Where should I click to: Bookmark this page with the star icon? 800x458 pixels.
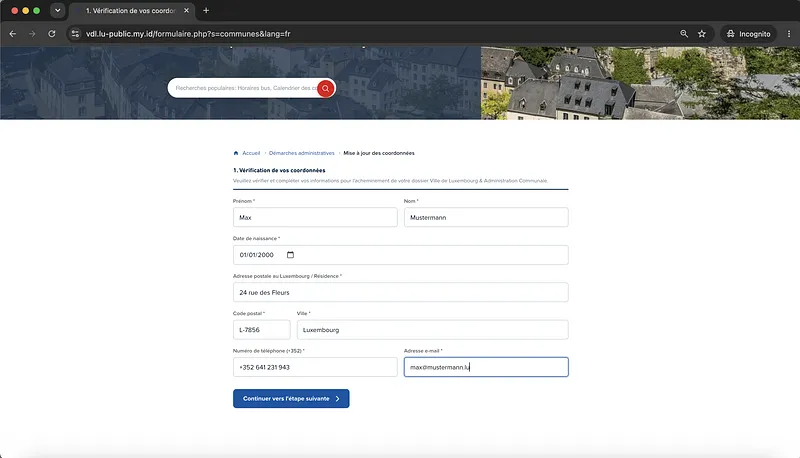[702, 34]
